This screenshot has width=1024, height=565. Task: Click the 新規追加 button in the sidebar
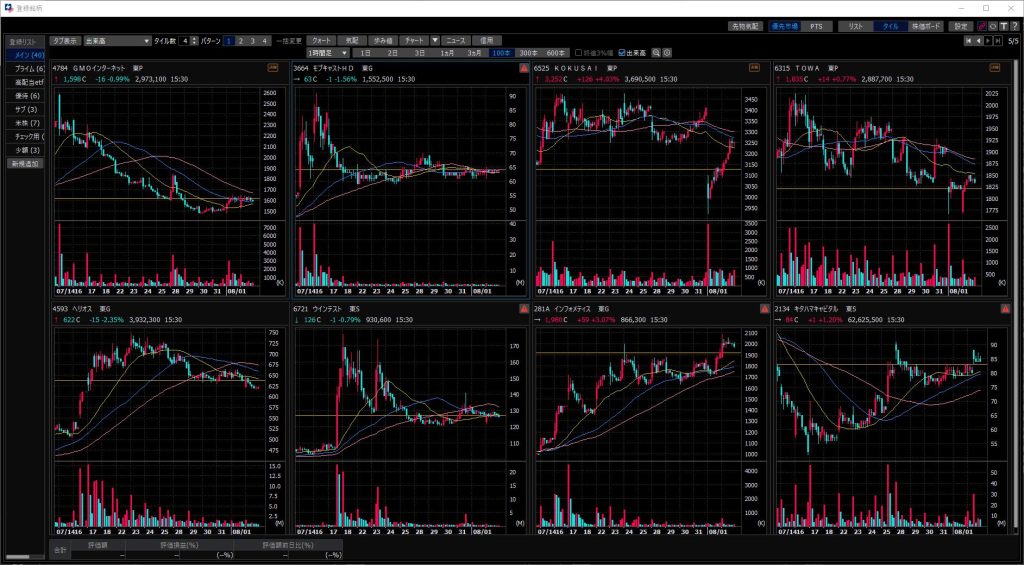(x=25, y=162)
